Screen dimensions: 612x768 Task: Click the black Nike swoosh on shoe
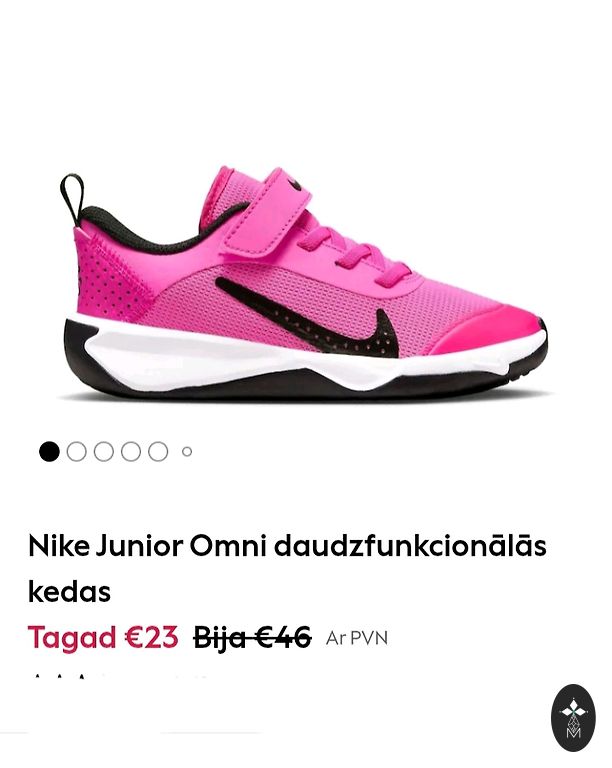pyautogui.click(x=313, y=316)
